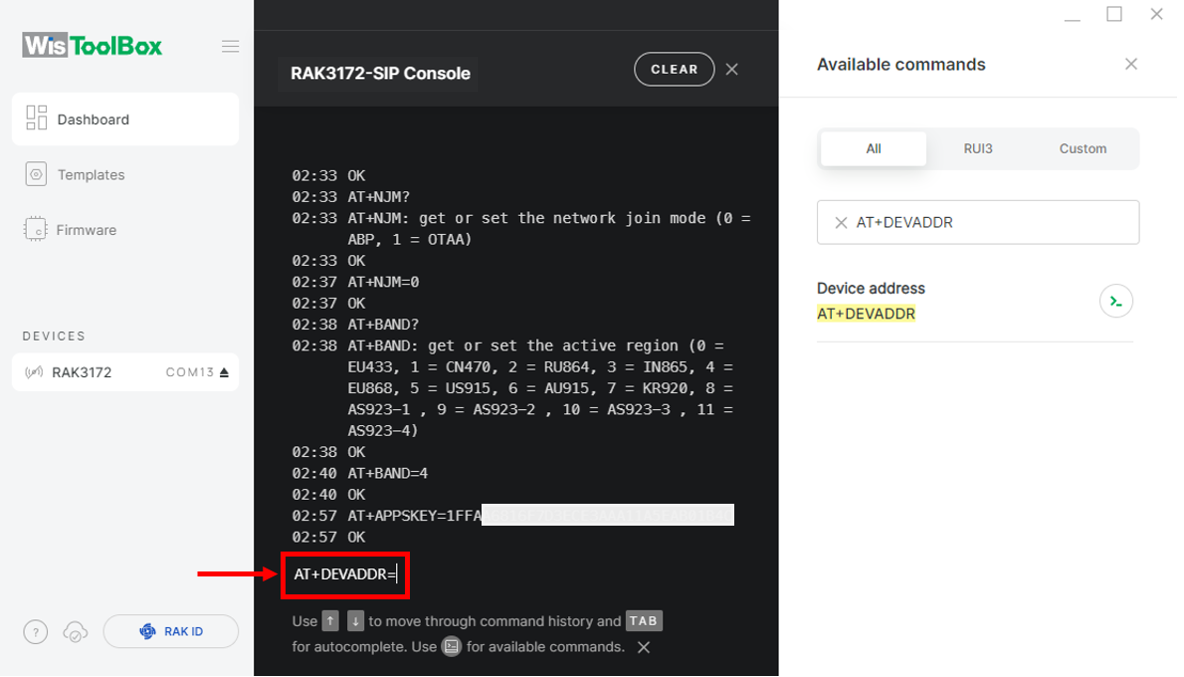Click the RAK3172 wireless signal icon
The height and width of the screenshot is (677, 1184).
pyautogui.click(x=34, y=372)
